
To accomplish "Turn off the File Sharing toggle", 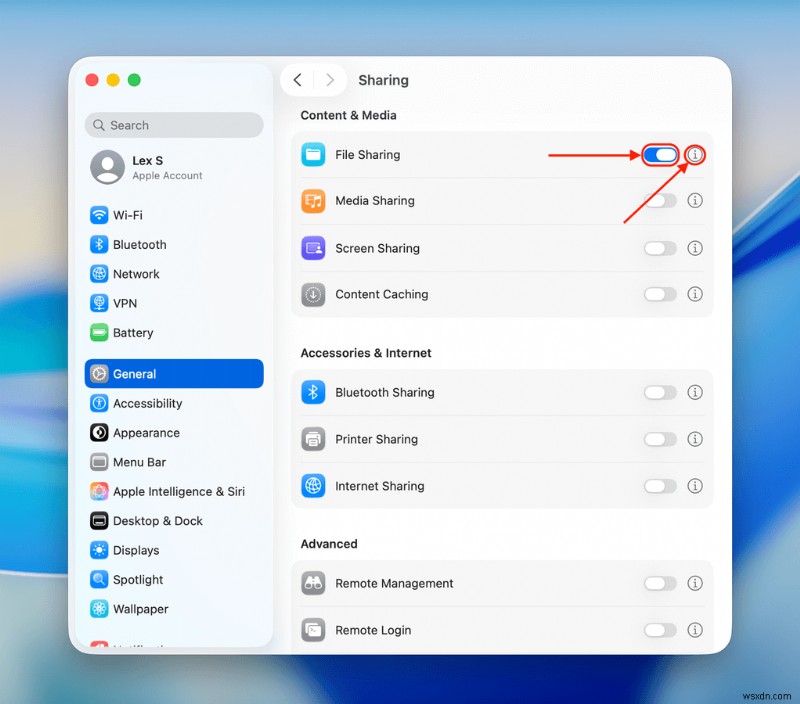I will [x=660, y=155].
